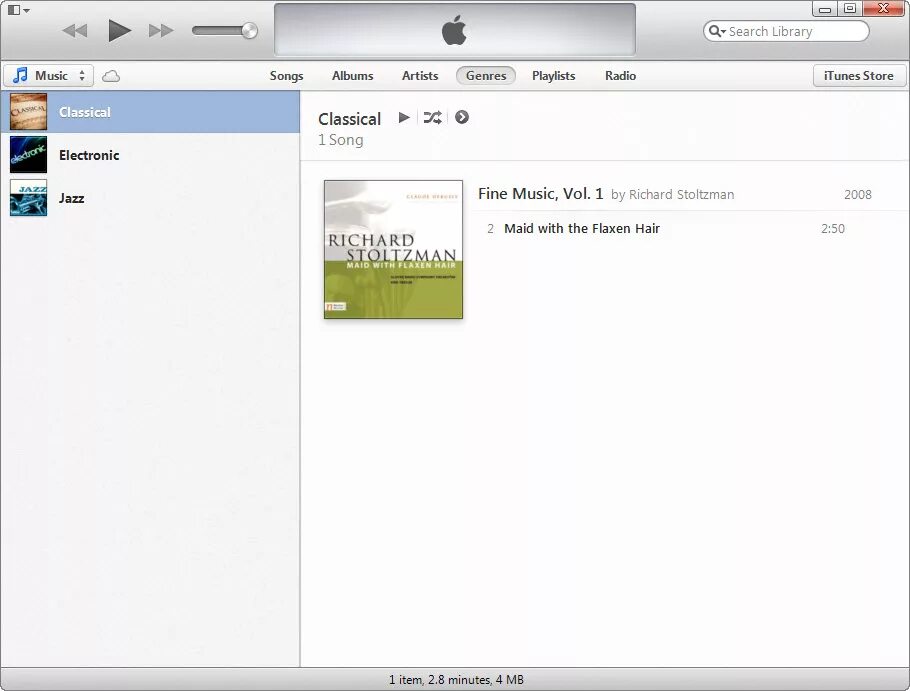
Task: Click the Previous track rewind button
Action: click(75, 30)
